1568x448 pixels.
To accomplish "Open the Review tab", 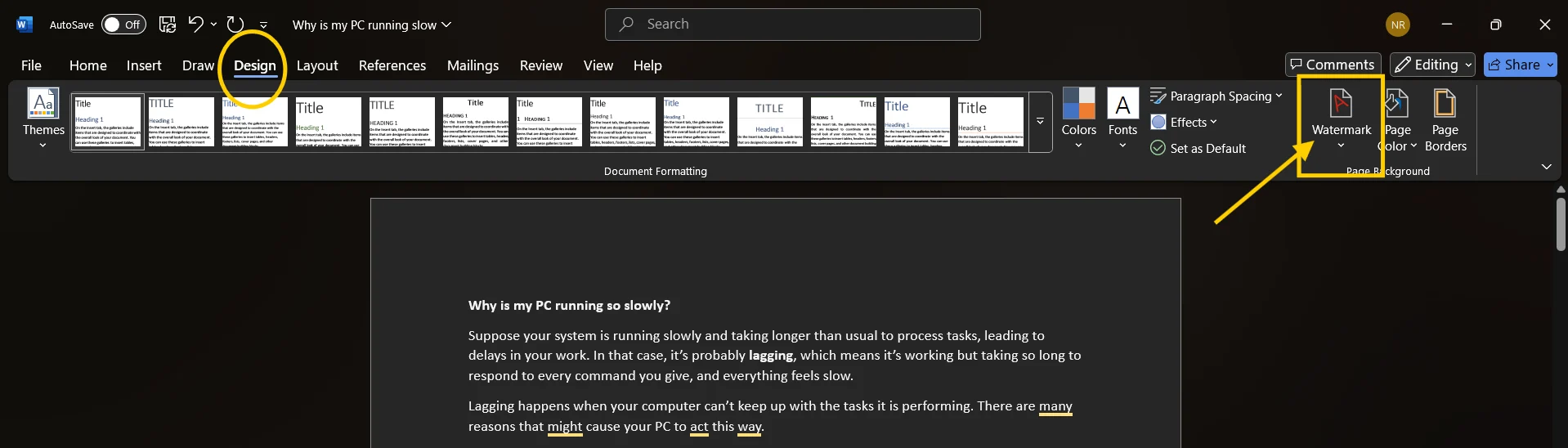I will [x=541, y=65].
